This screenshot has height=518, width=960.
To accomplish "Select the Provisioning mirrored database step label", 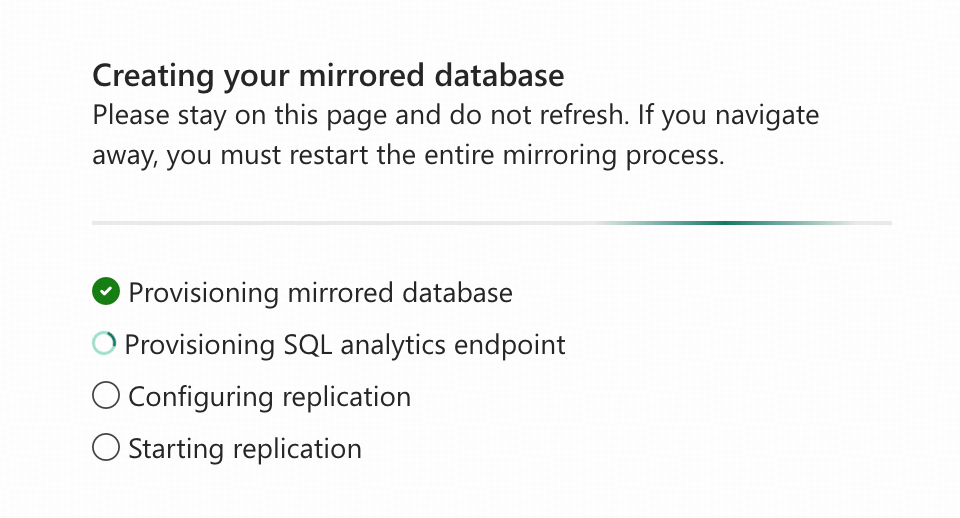I will coord(320,293).
